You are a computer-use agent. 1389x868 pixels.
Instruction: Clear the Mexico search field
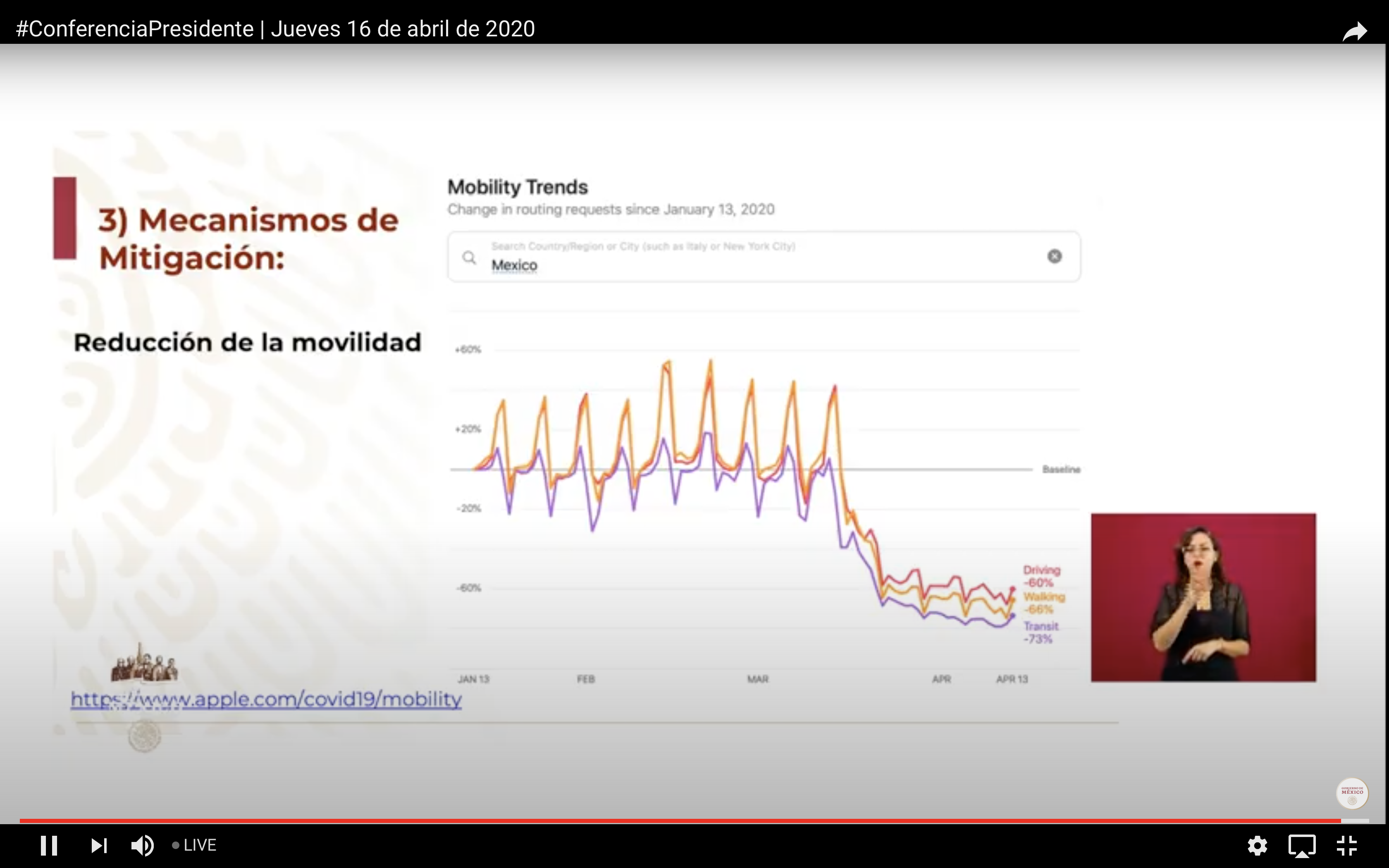1055,257
